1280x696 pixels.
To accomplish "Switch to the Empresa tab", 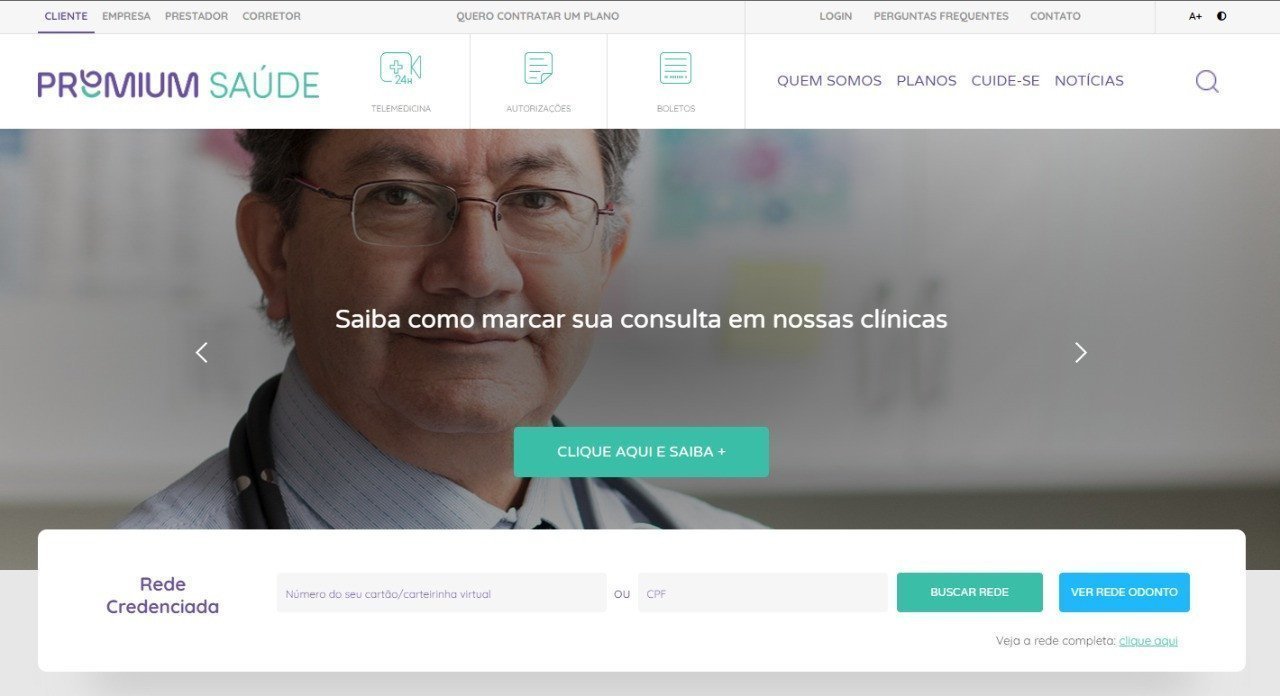I will tap(126, 16).
